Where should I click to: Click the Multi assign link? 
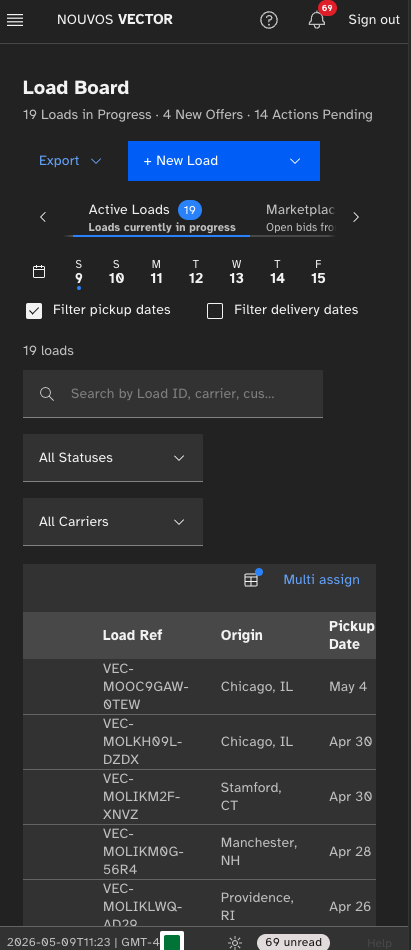pyautogui.click(x=321, y=580)
